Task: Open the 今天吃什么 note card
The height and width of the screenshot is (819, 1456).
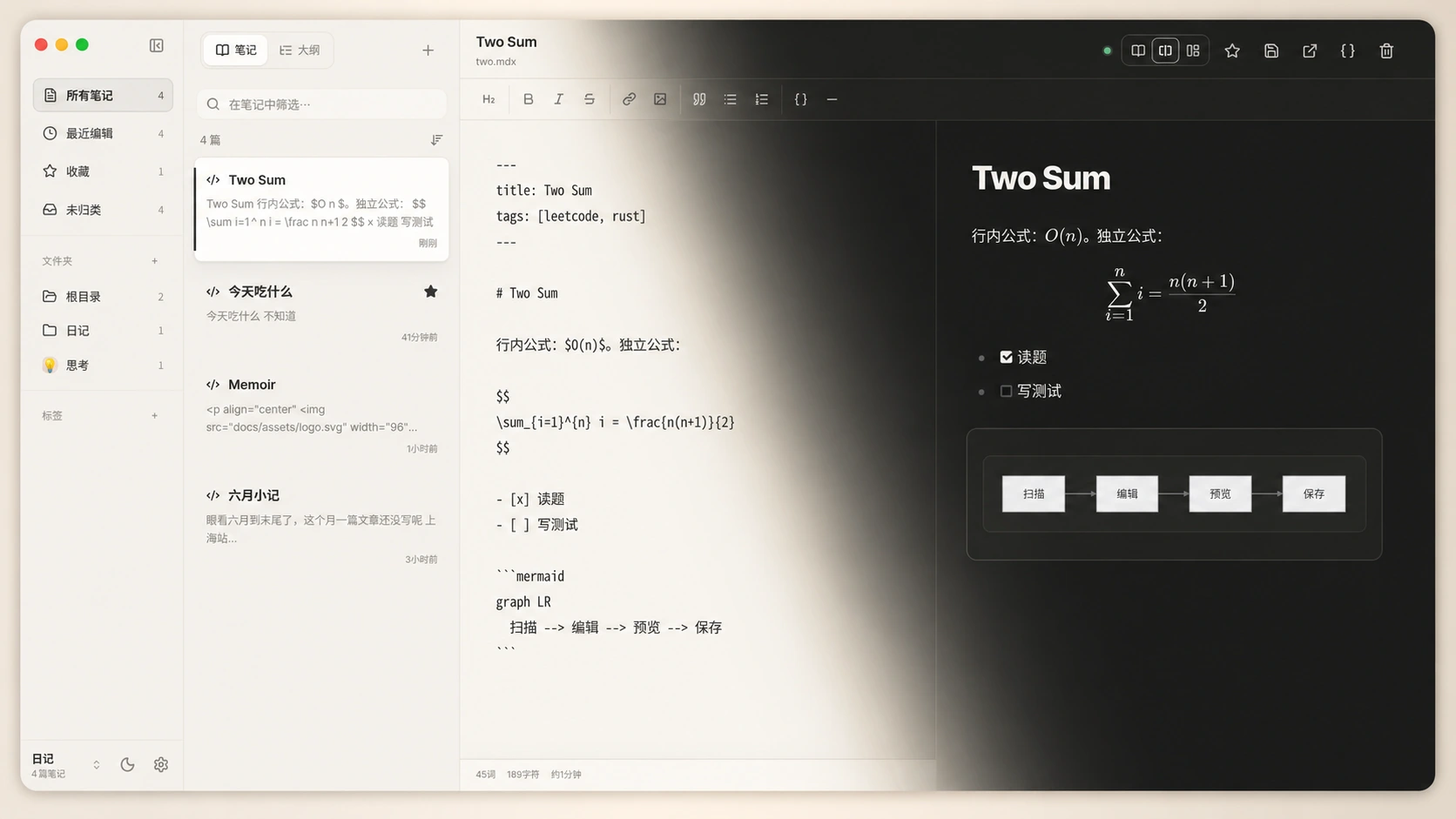Action: tap(321, 312)
